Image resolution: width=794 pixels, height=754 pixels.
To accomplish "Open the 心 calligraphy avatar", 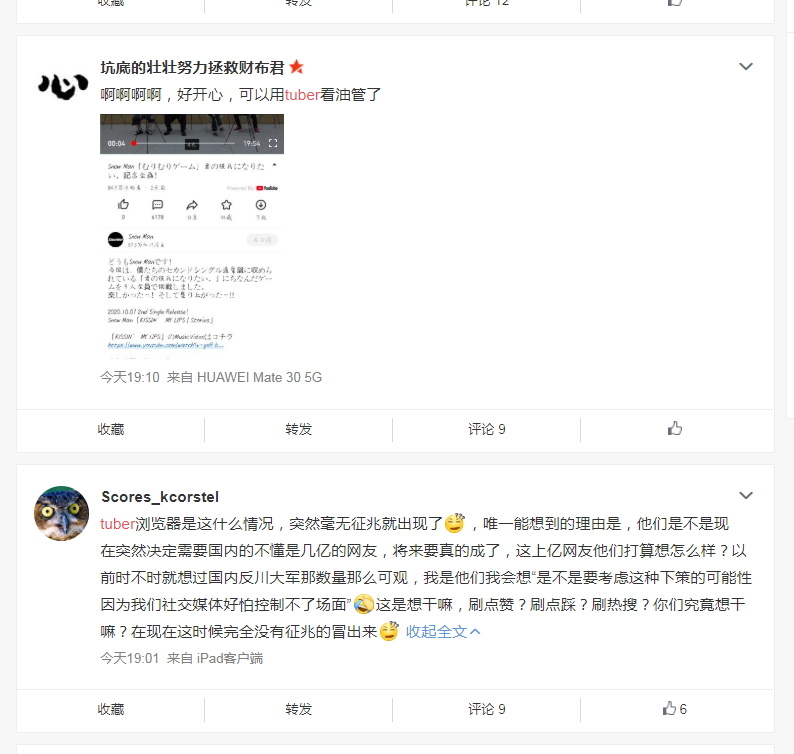I will (x=62, y=86).
